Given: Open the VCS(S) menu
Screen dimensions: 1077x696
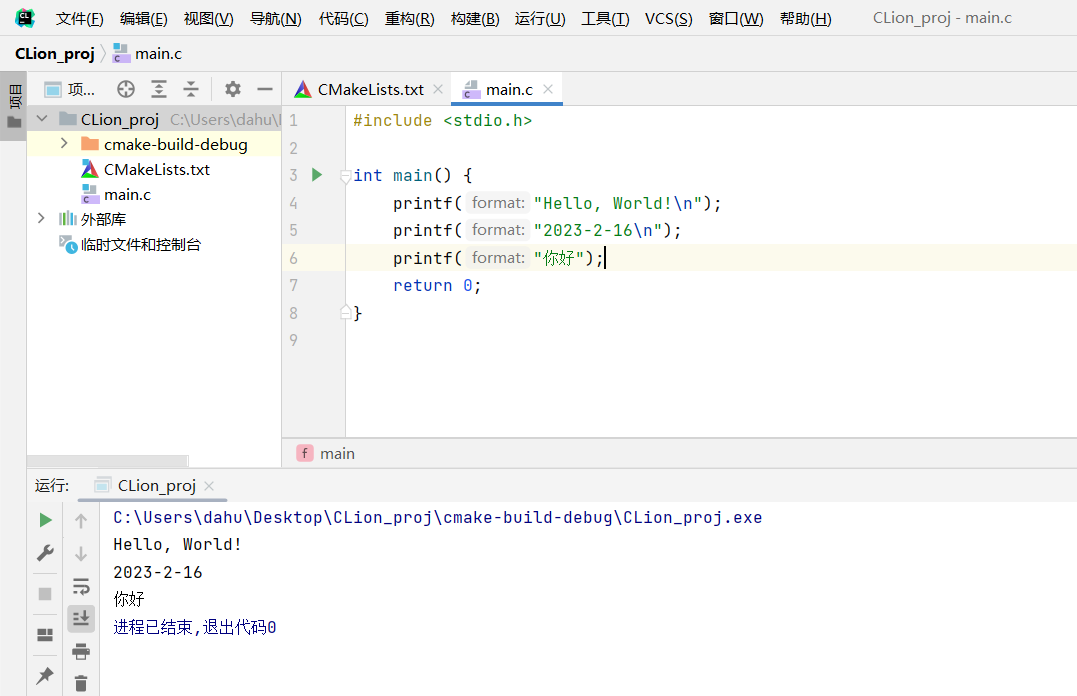Looking at the screenshot, I should pos(668,19).
